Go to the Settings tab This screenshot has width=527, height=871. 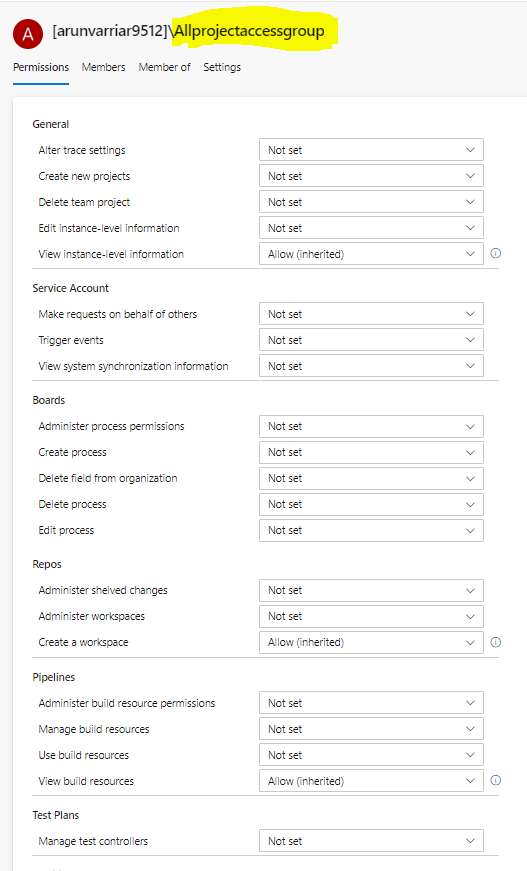point(222,67)
